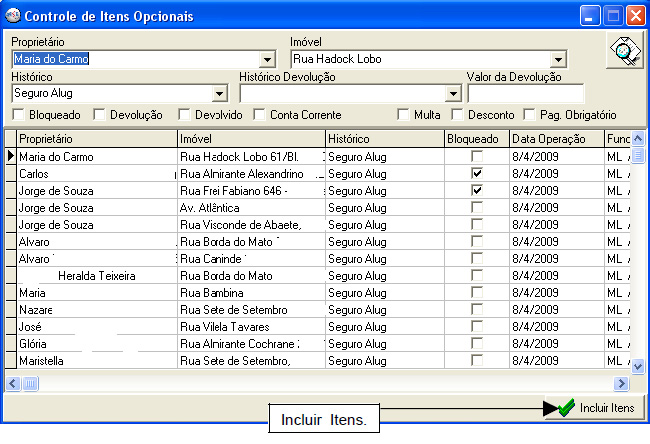Toggle the Multa checkbox
The image size is (650, 444).
tap(403, 115)
